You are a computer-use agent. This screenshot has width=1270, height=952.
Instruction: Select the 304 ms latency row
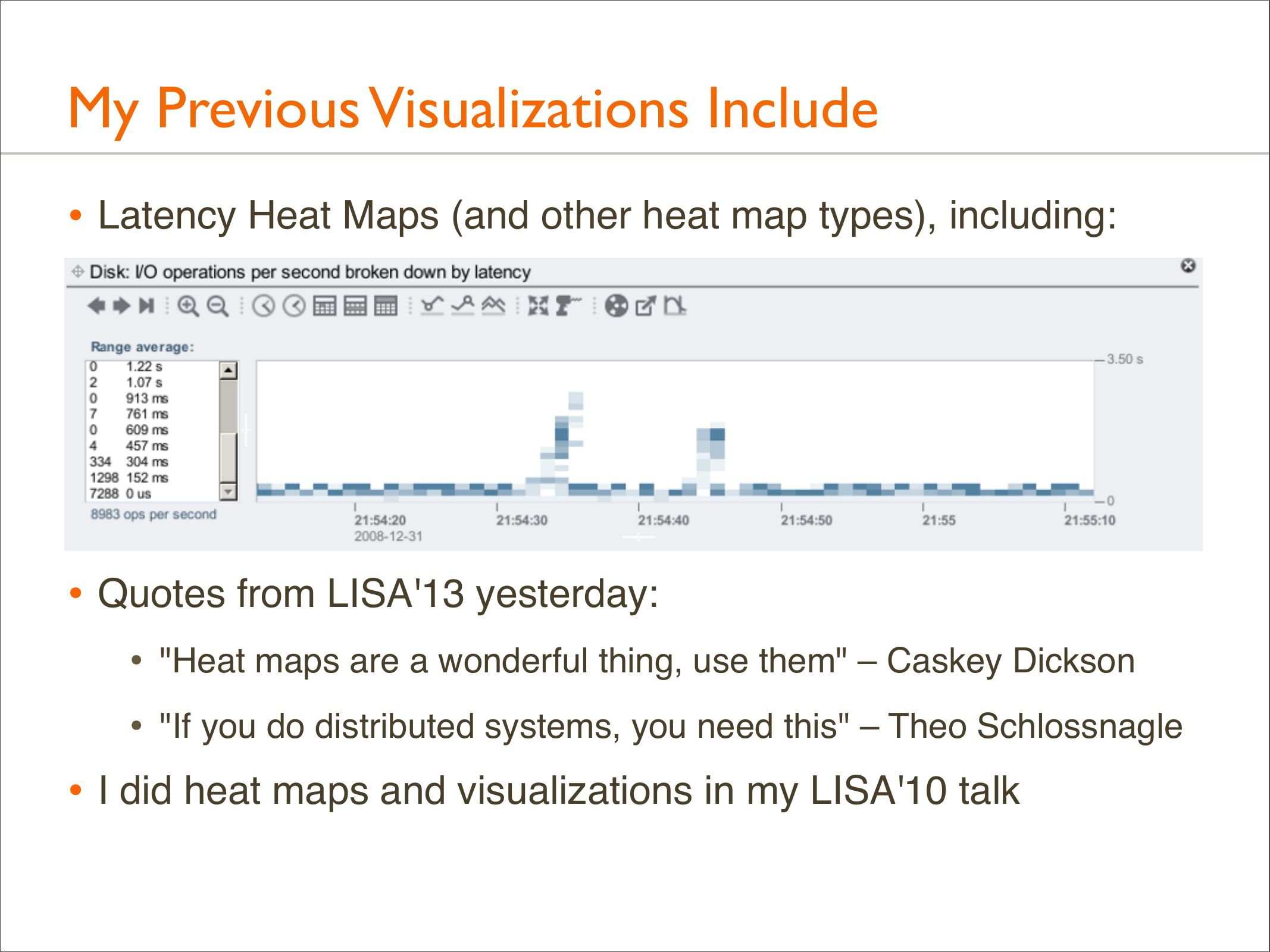click(x=146, y=462)
